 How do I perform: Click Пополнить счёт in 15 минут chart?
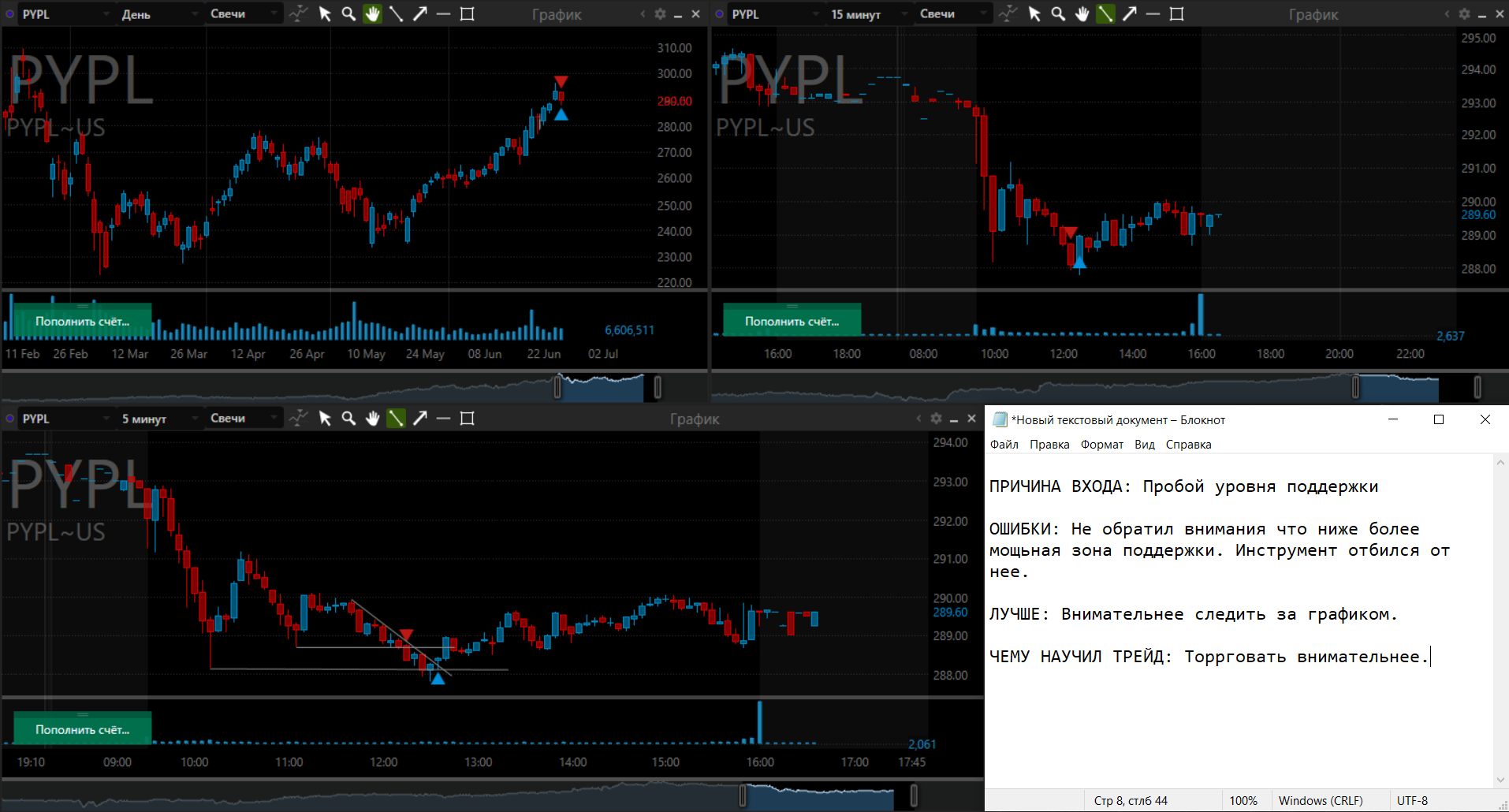click(792, 321)
